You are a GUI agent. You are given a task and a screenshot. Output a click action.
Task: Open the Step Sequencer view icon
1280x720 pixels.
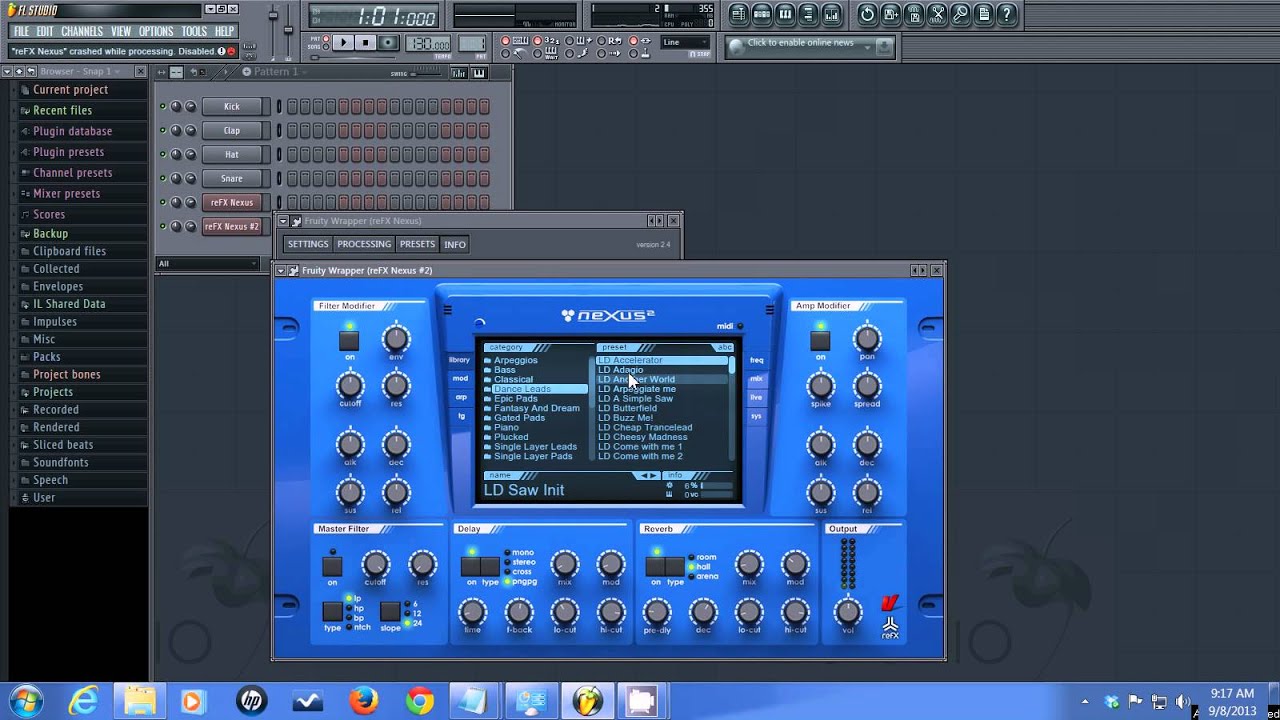tap(762, 14)
